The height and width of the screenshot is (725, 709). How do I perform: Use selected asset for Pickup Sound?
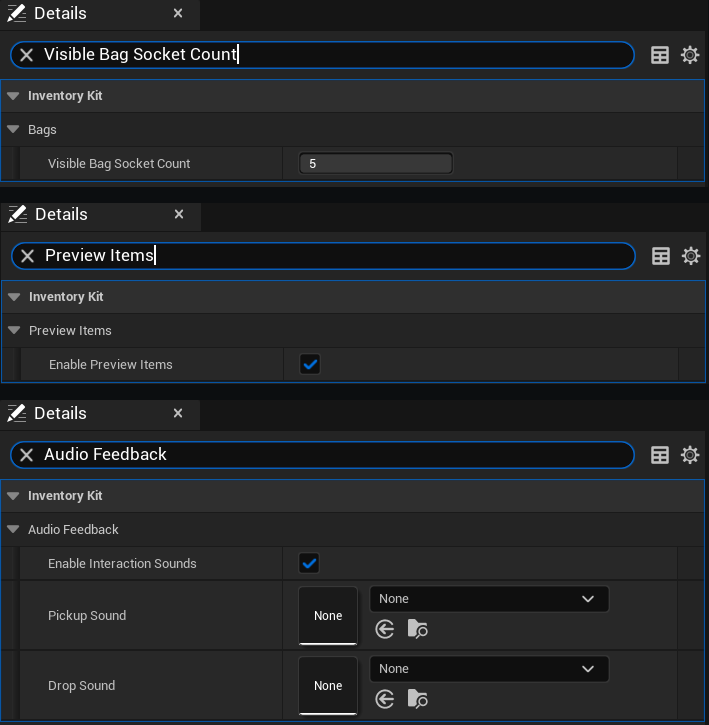[x=385, y=629]
